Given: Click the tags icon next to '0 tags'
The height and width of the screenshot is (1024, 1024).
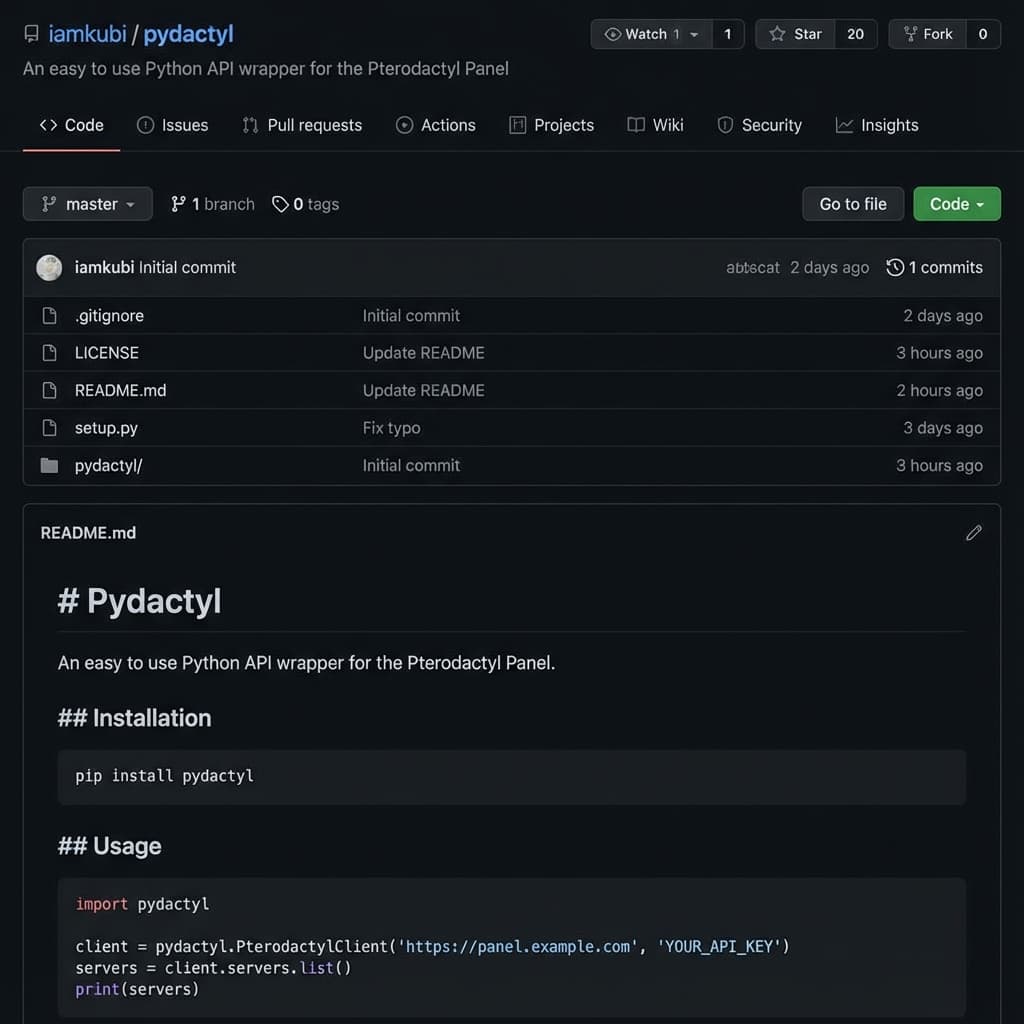Looking at the screenshot, I should 280,203.
